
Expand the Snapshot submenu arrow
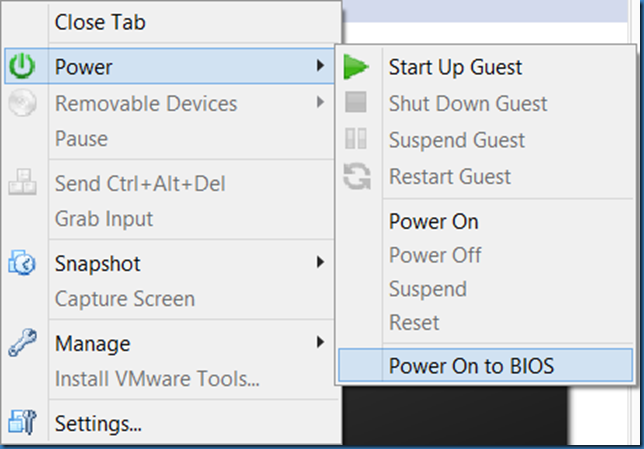pos(320,263)
